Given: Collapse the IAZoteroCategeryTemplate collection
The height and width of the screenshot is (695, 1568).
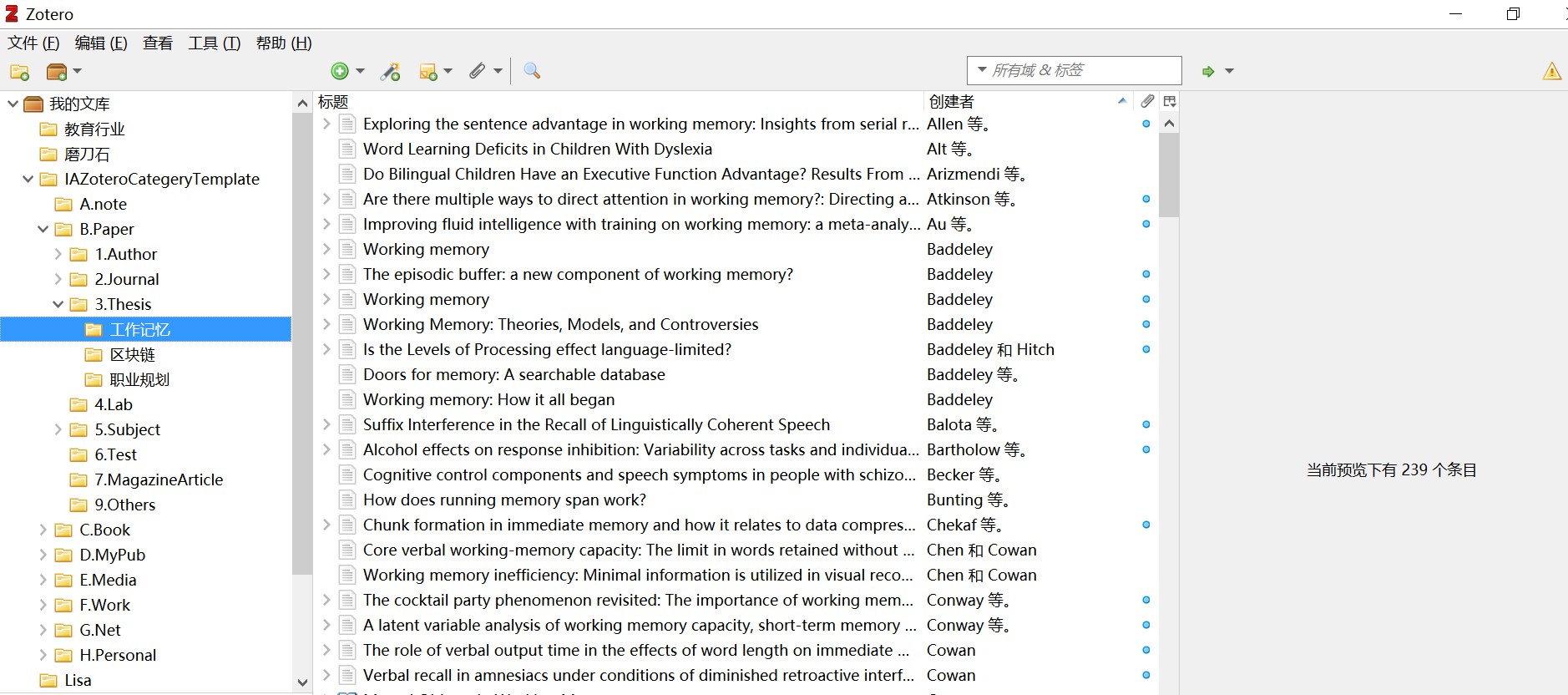Looking at the screenshot, I should (28, 179).
